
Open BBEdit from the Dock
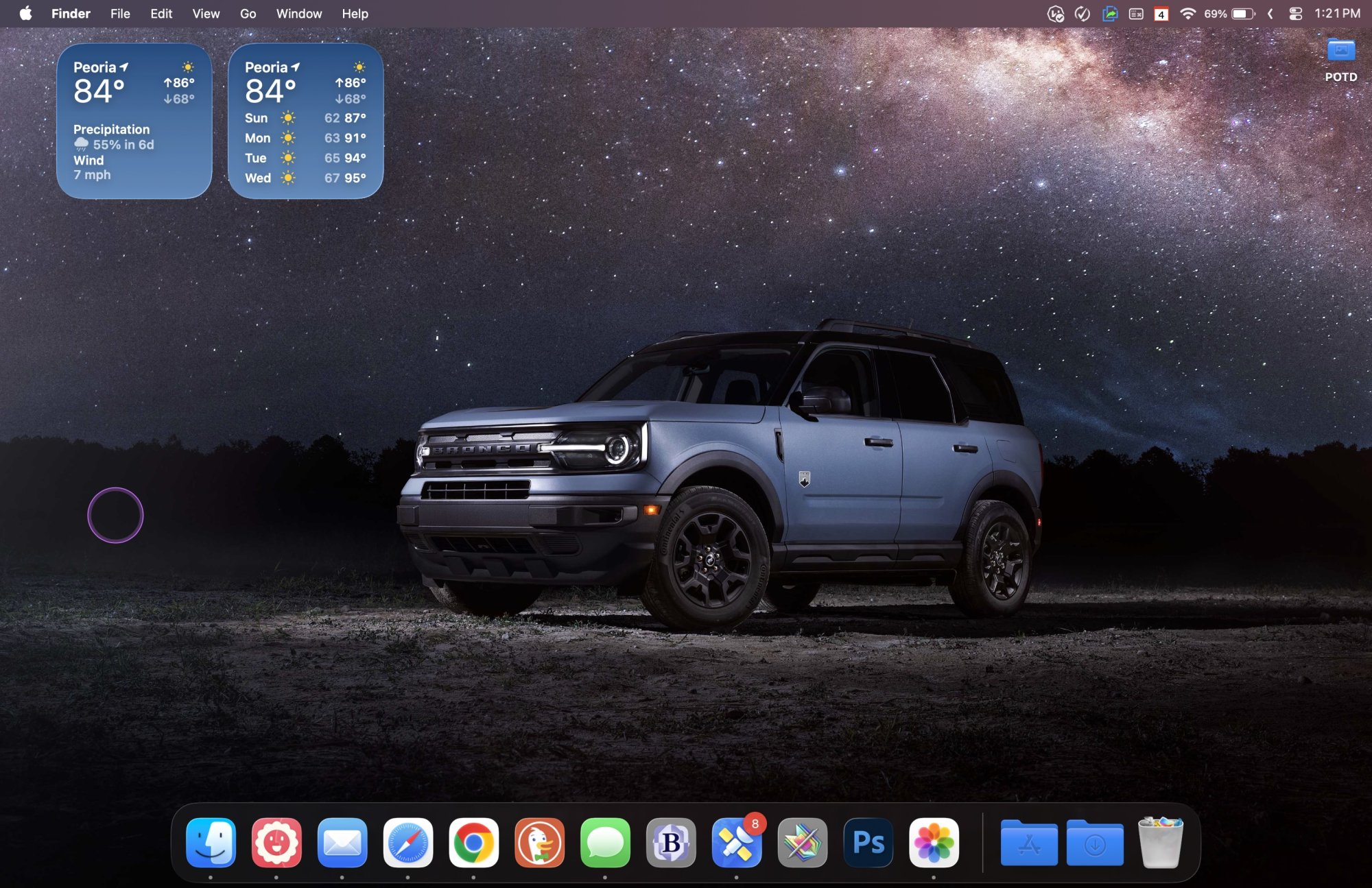pos(671,842)
